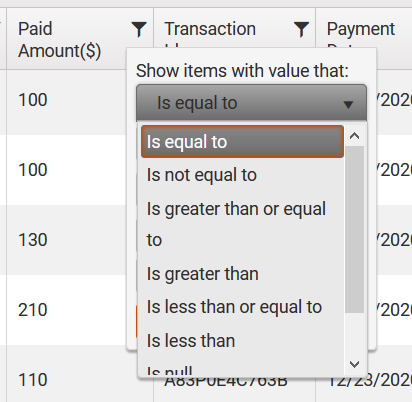Sort by Paid Amount($) column header
The image size is (412, 402).
(x=59, y=40)
